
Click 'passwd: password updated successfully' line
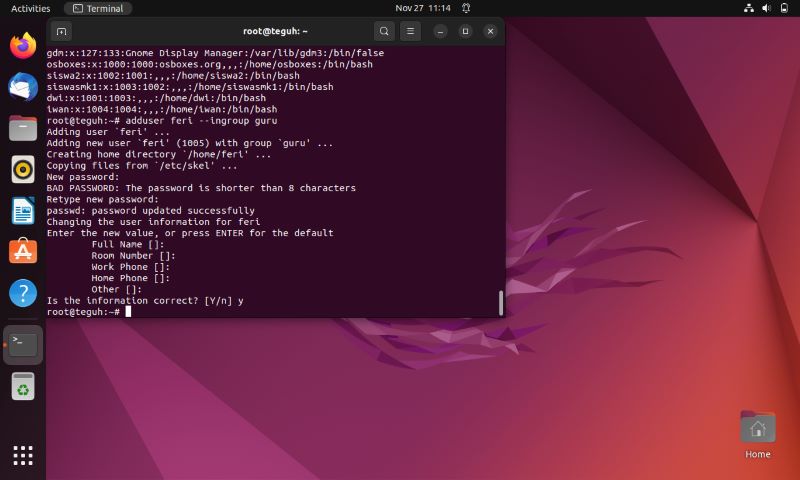point(151,211)
